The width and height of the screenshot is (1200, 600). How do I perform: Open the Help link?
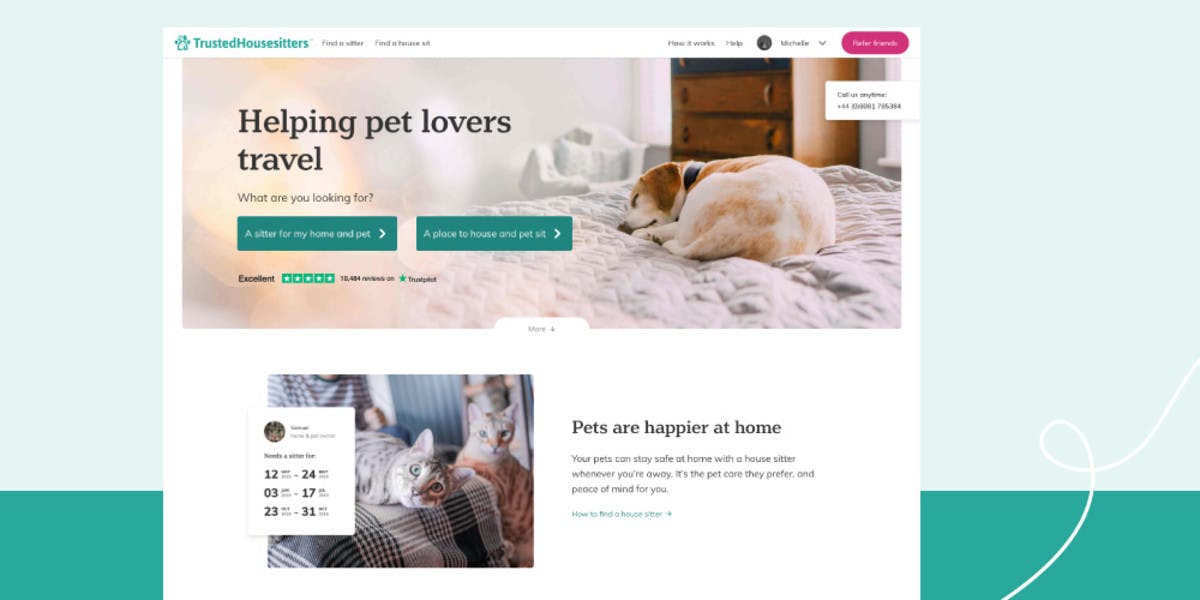pyautogui.click(x=734, y=43)
